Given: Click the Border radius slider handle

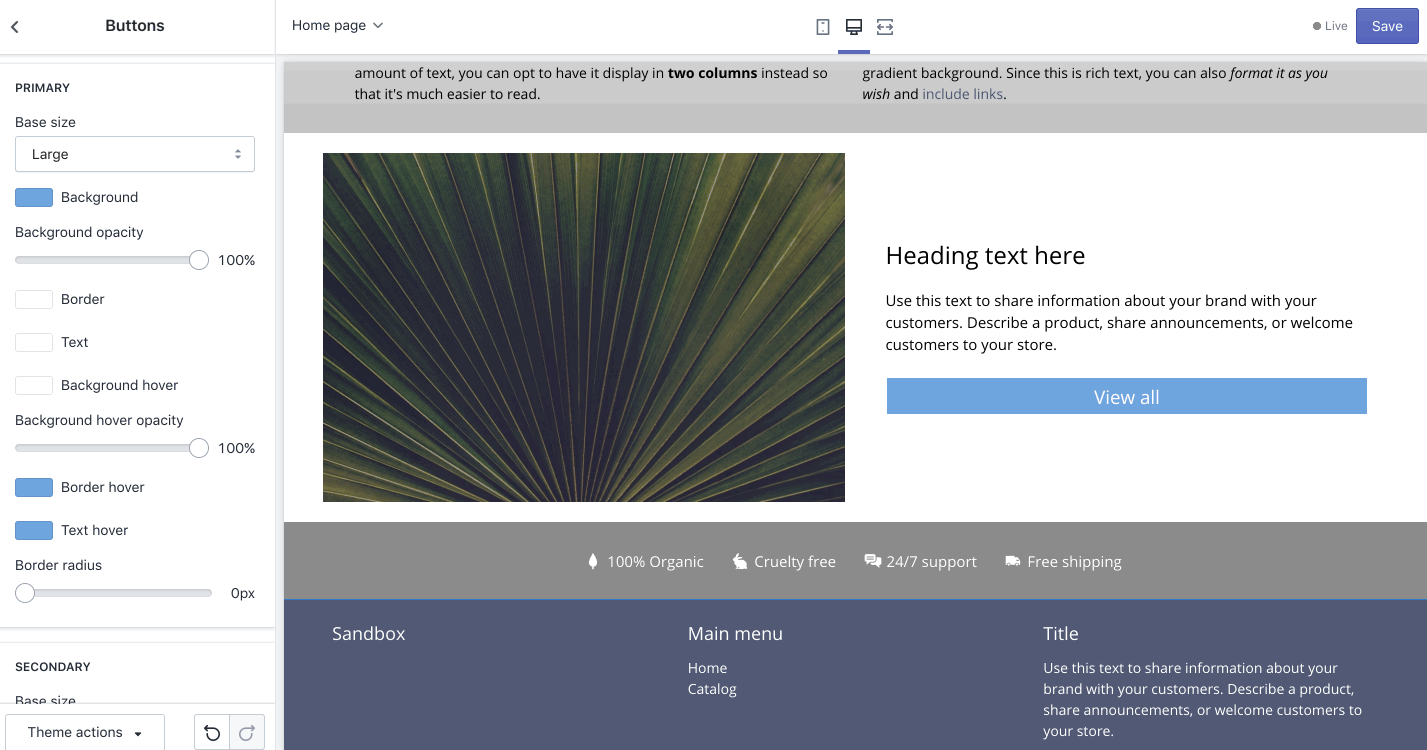Looking at the screenshot, I should (x=25, y=593).
